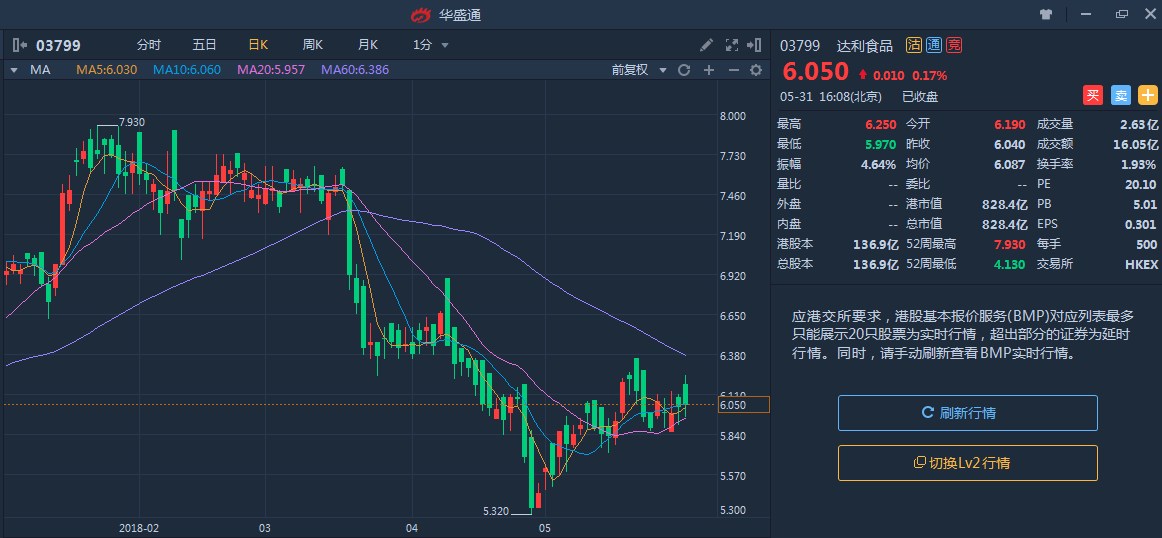Click the MA10:6.060 indicator label

(x=187, y=70)
